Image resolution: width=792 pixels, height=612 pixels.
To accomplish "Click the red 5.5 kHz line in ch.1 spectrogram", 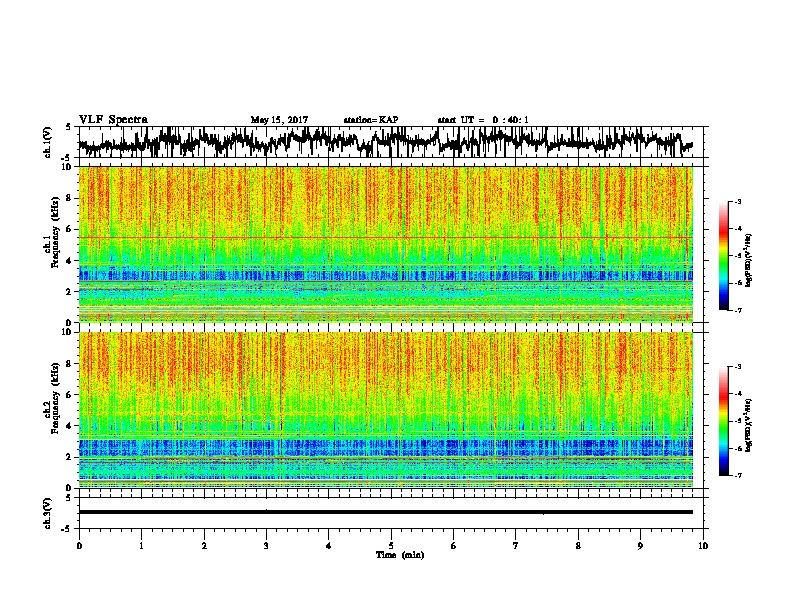I will [x=385, y=237].
